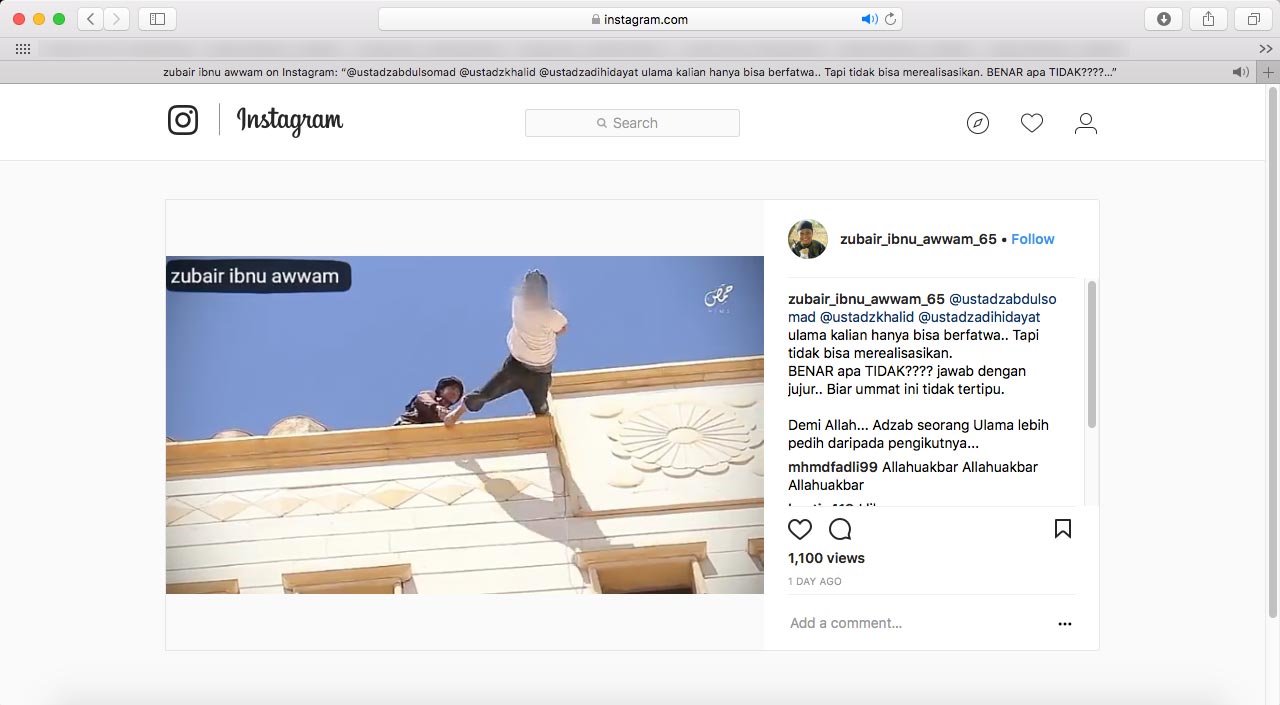Click the Add a comment field

(900, 623)
